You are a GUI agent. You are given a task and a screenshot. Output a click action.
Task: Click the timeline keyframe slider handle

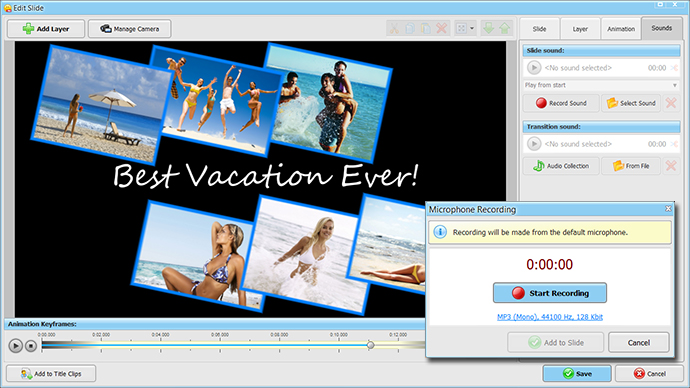point(371,345)
